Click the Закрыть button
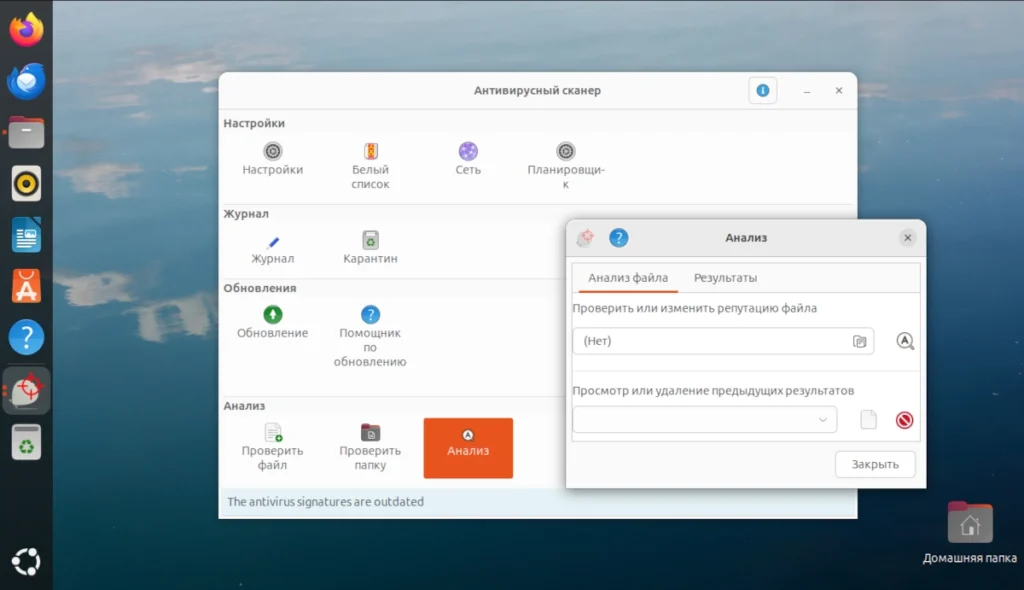 (875, 465)
